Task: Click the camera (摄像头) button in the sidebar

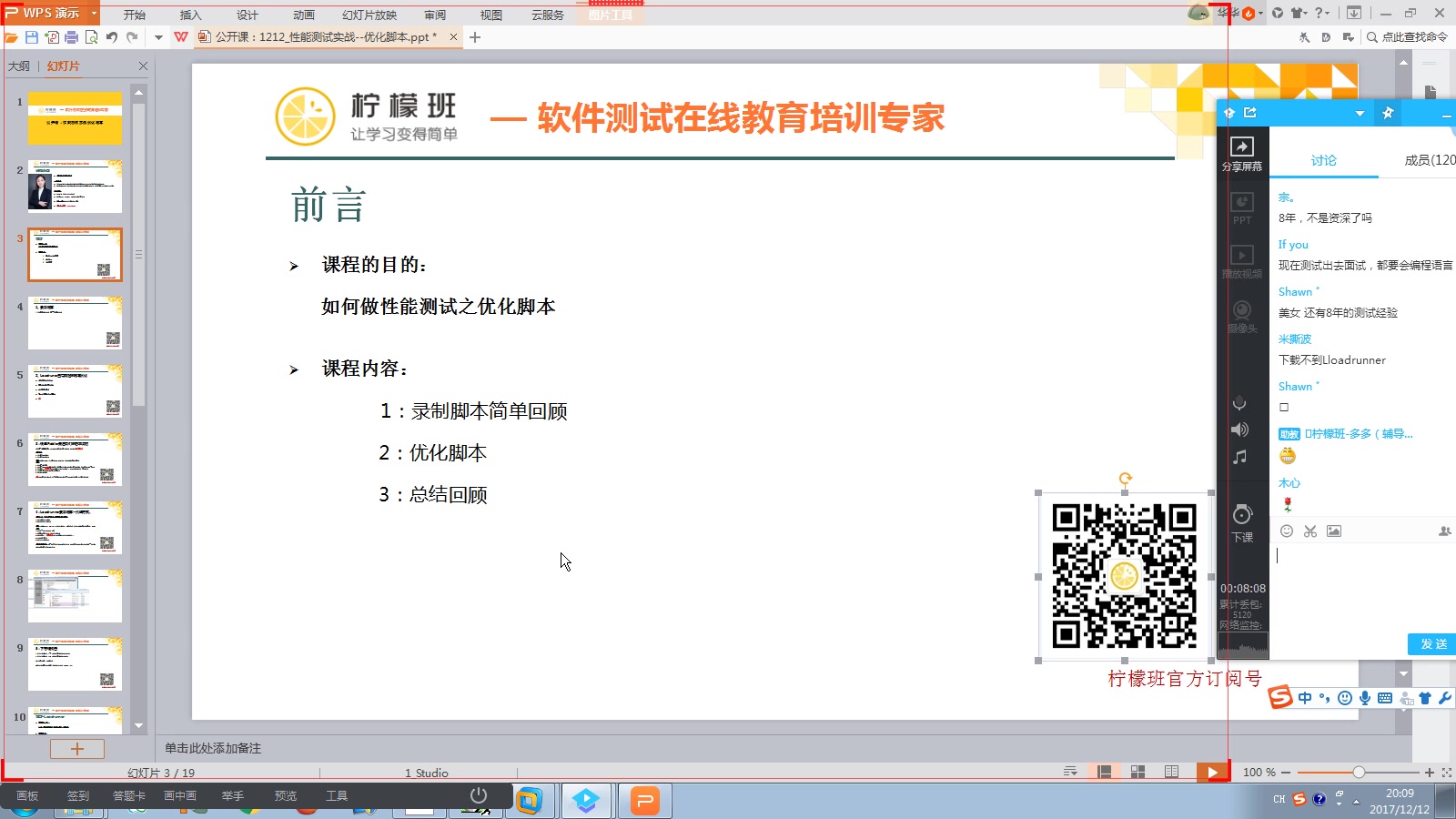Action: coord(1242,317)
